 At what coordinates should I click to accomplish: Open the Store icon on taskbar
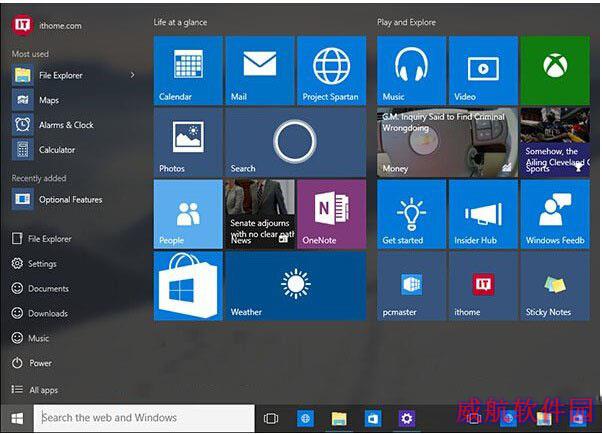pos(373,418)
